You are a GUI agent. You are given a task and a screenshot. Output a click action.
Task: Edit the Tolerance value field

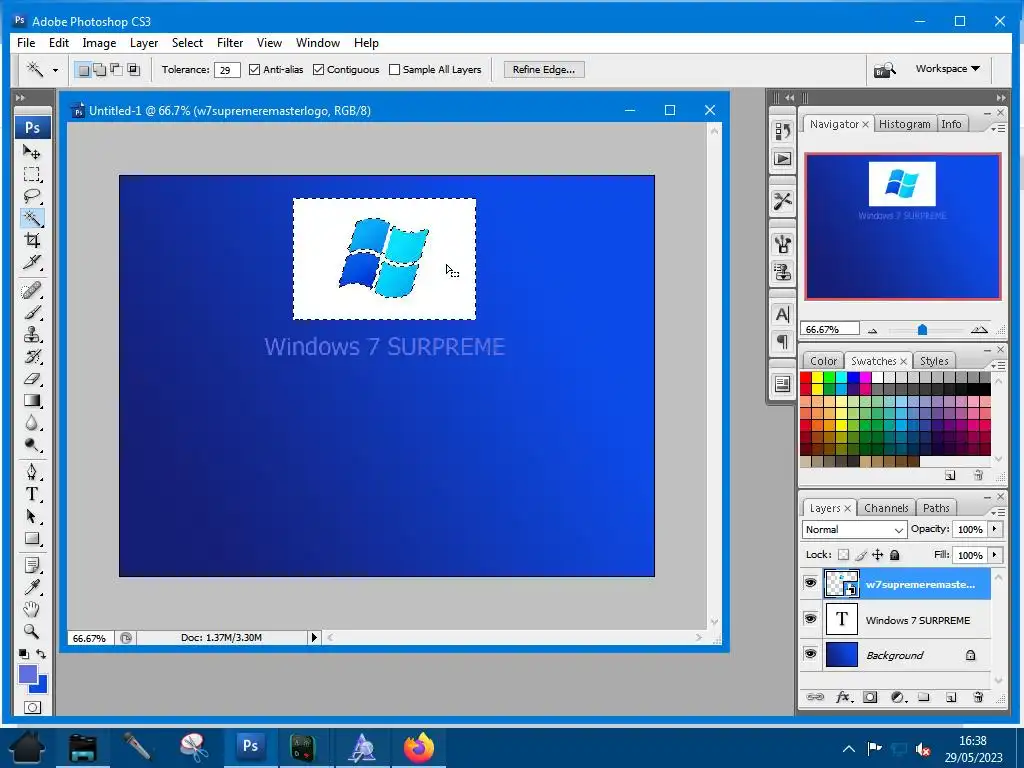pos(227,70)
